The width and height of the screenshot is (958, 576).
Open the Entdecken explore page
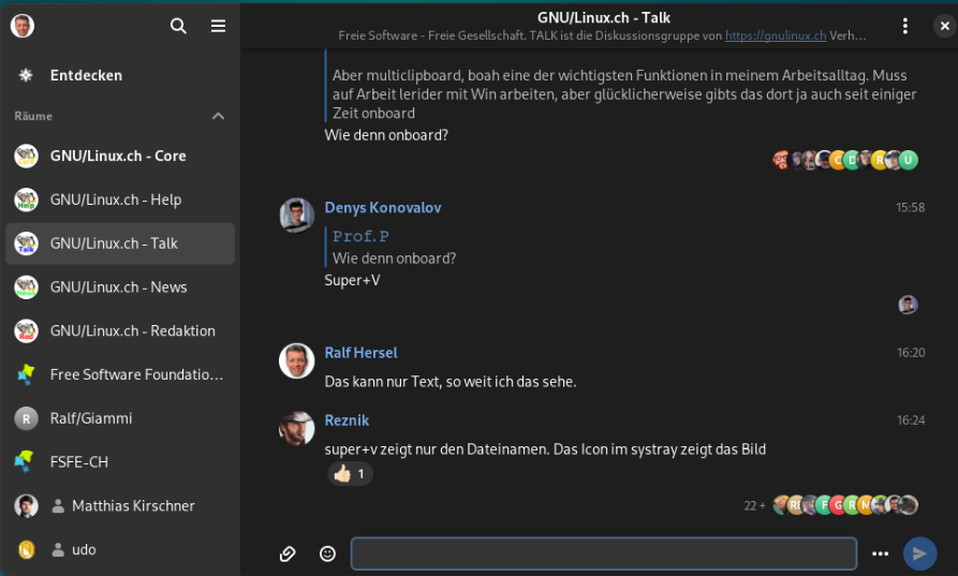[120, 75]
